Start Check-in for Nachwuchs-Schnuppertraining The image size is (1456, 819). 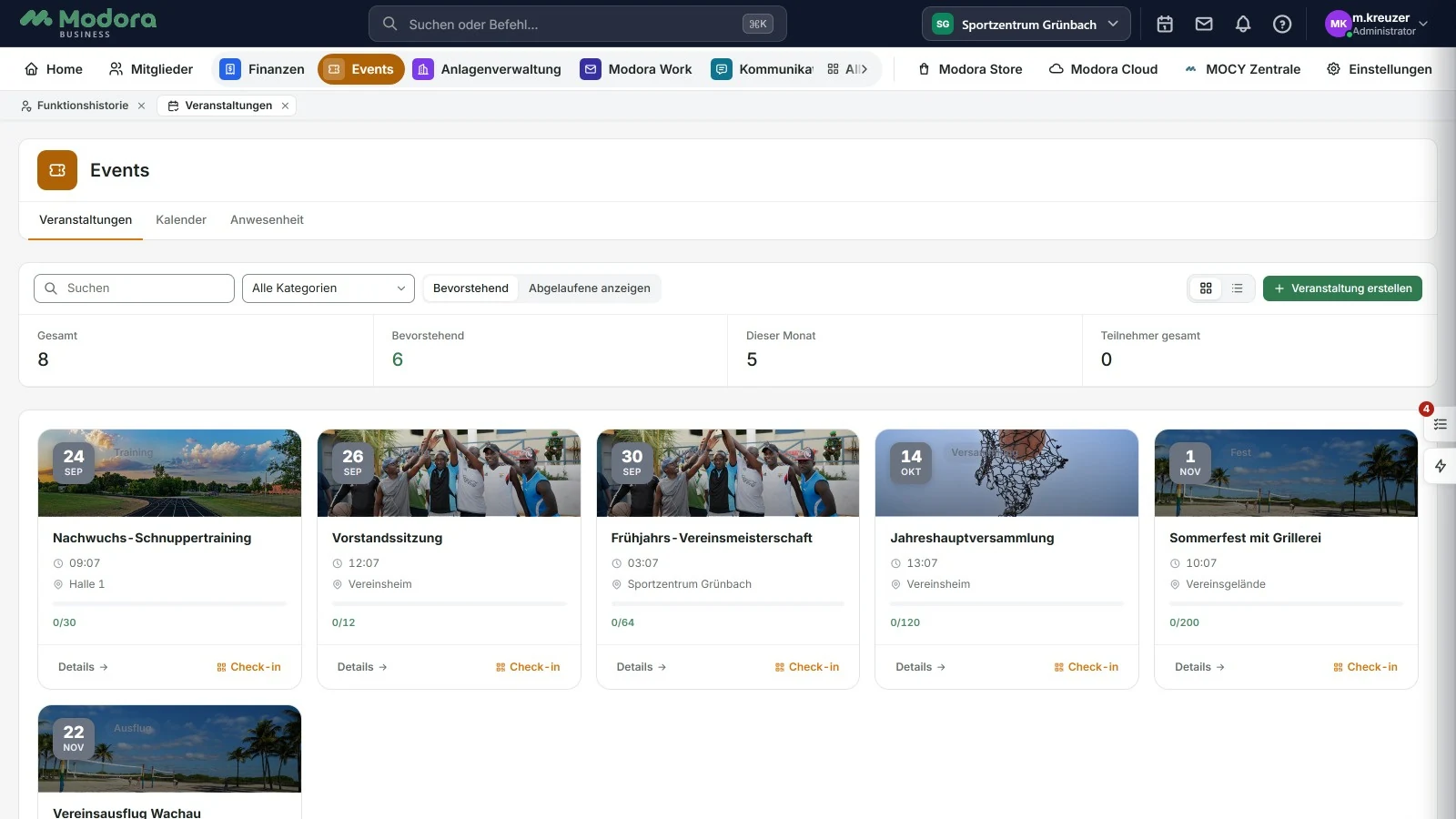(x=248, y=667)
